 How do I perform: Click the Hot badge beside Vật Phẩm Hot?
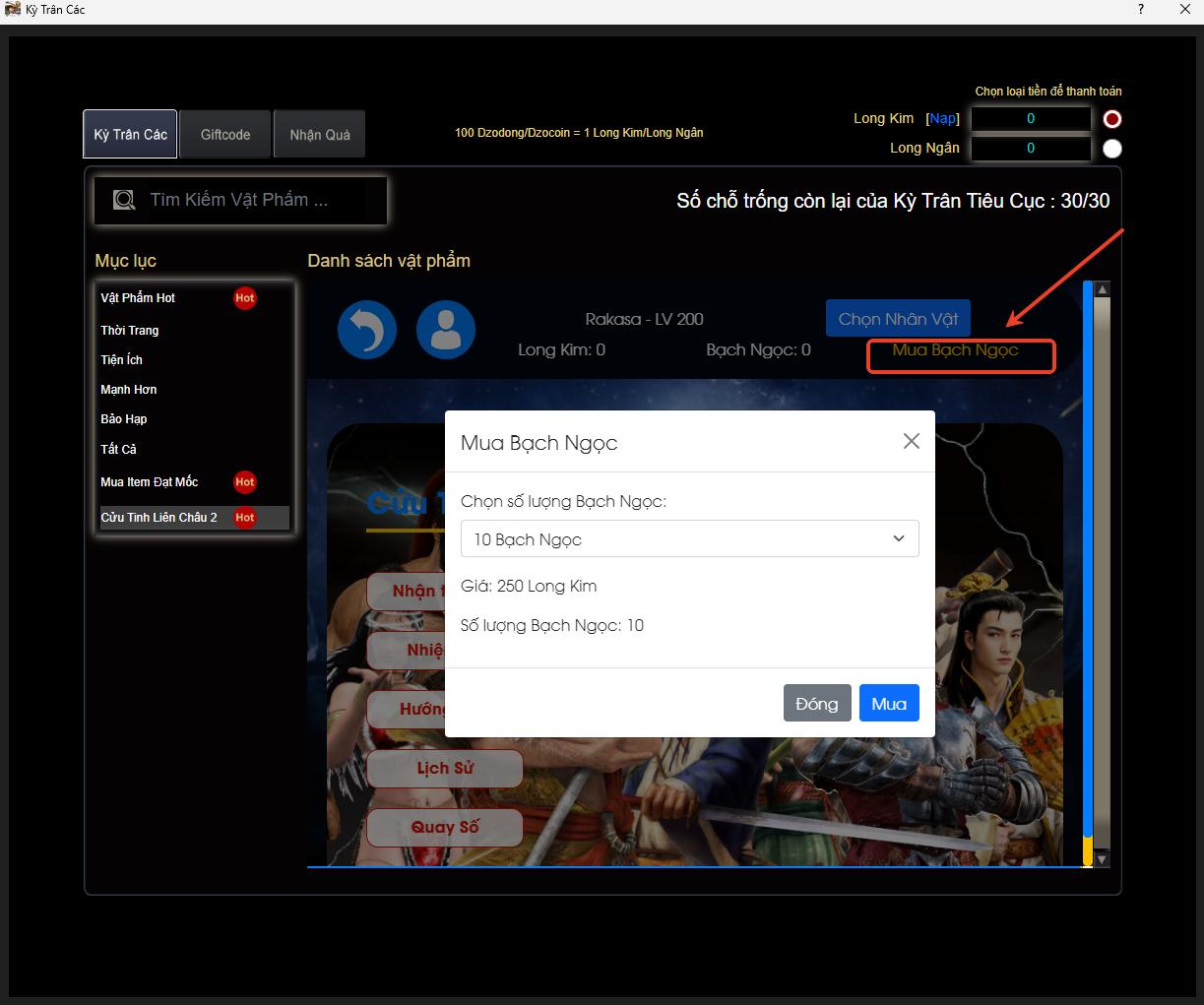click(x=245, y=298)
